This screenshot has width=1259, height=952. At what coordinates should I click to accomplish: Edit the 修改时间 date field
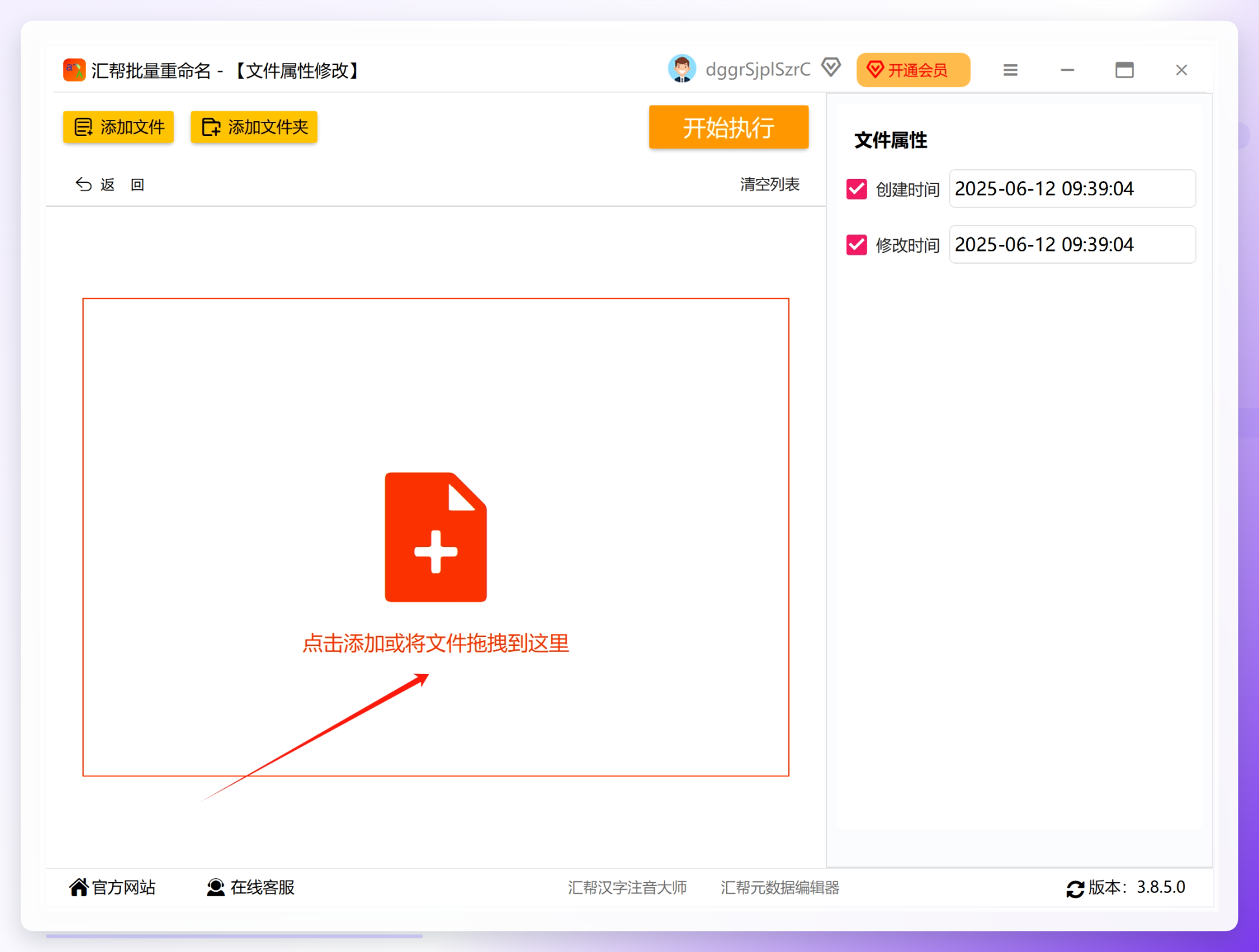(x=1072, y=244)
